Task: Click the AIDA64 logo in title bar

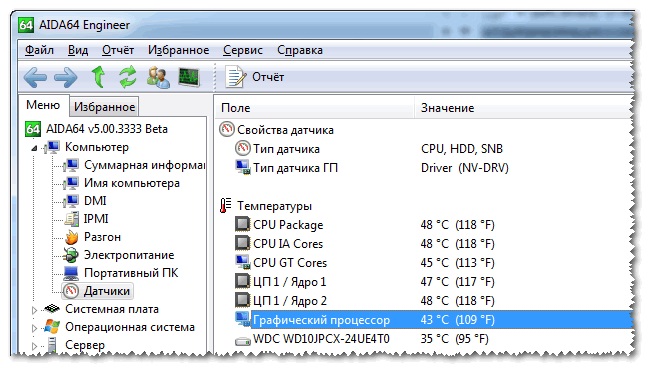Action: click(25, 25)
